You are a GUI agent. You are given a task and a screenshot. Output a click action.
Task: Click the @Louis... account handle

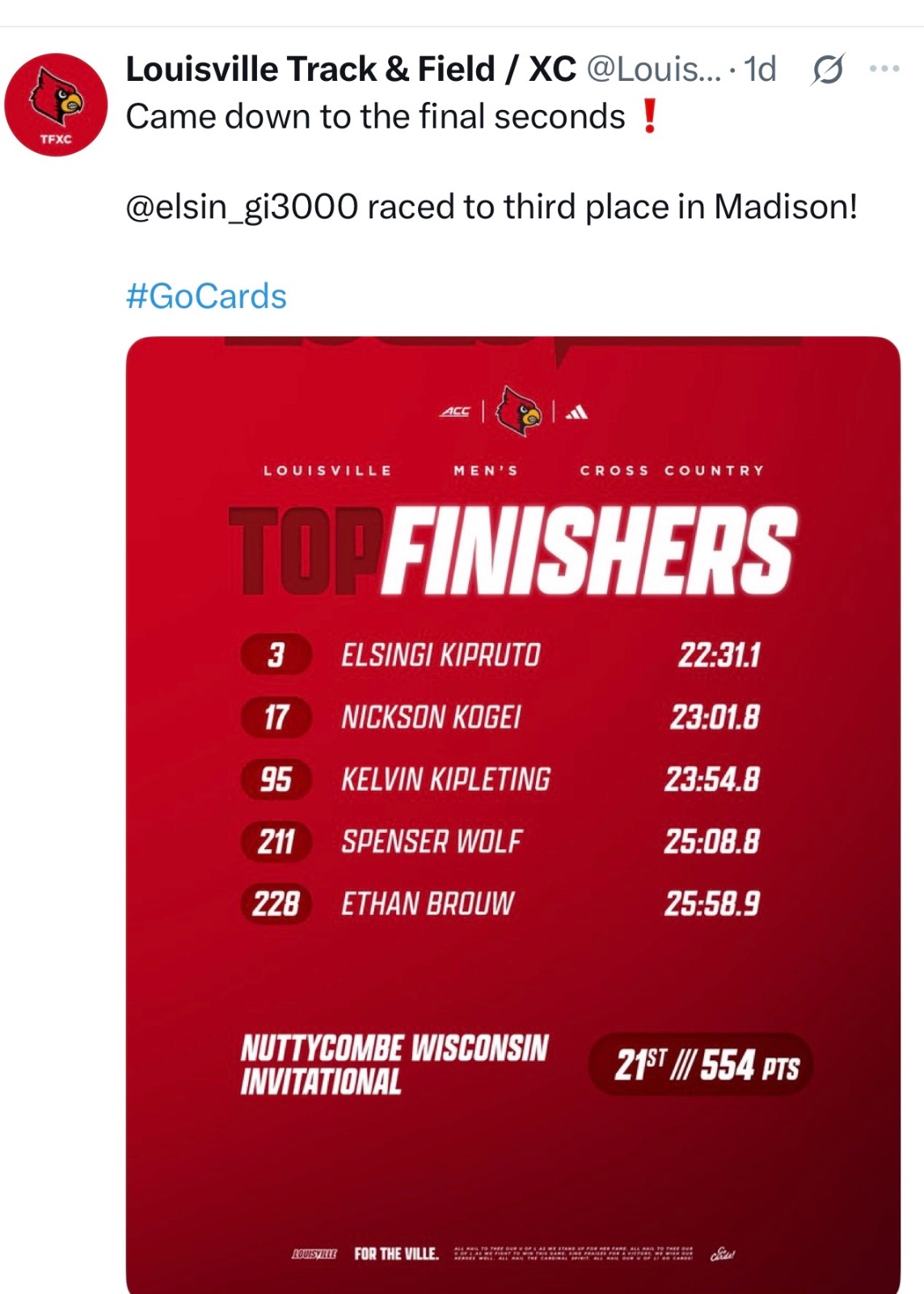click(653, 70)
